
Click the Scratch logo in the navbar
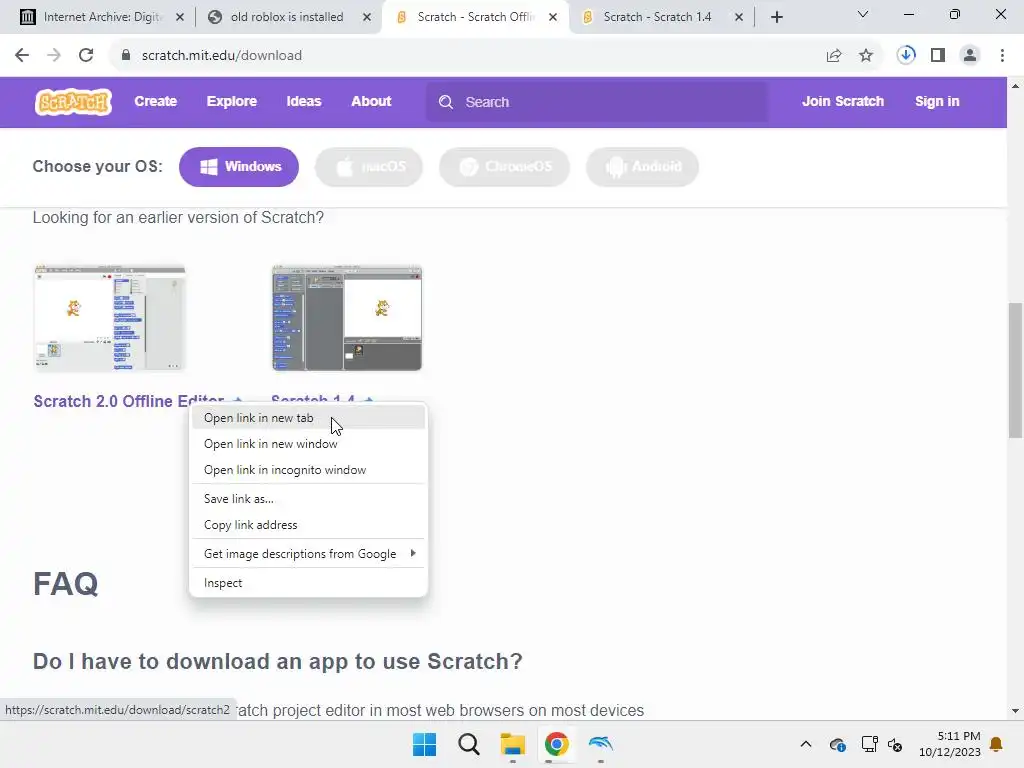tap(73, 102)
